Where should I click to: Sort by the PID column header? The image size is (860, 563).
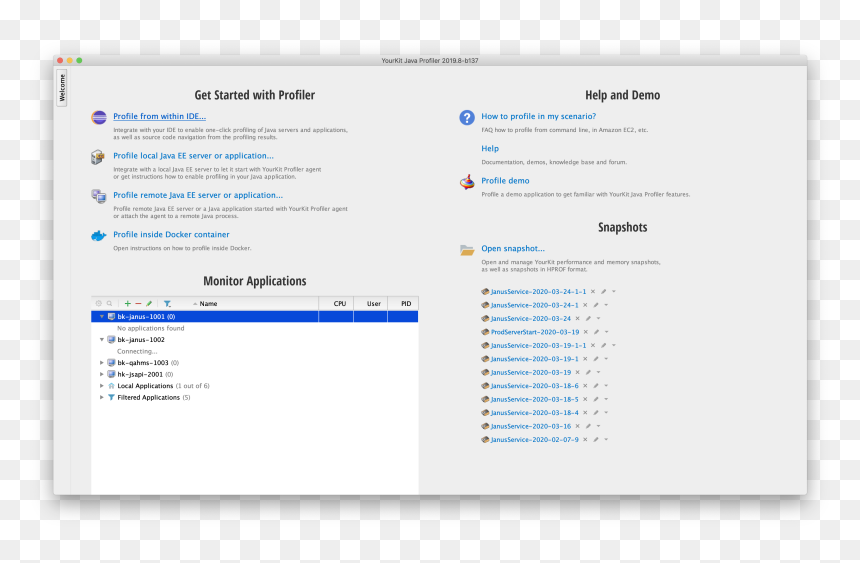[403, 303]
